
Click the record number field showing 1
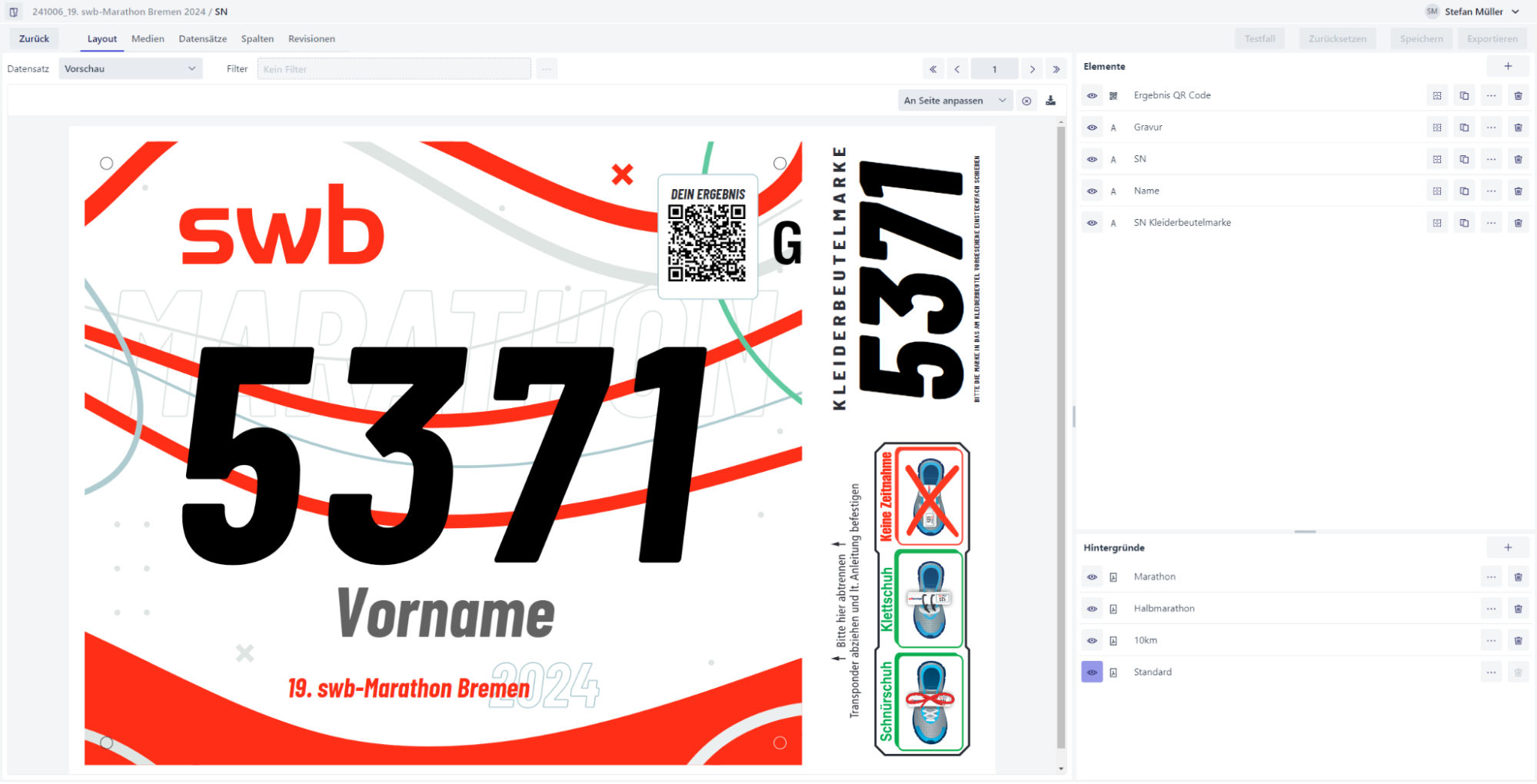[994, 69]
